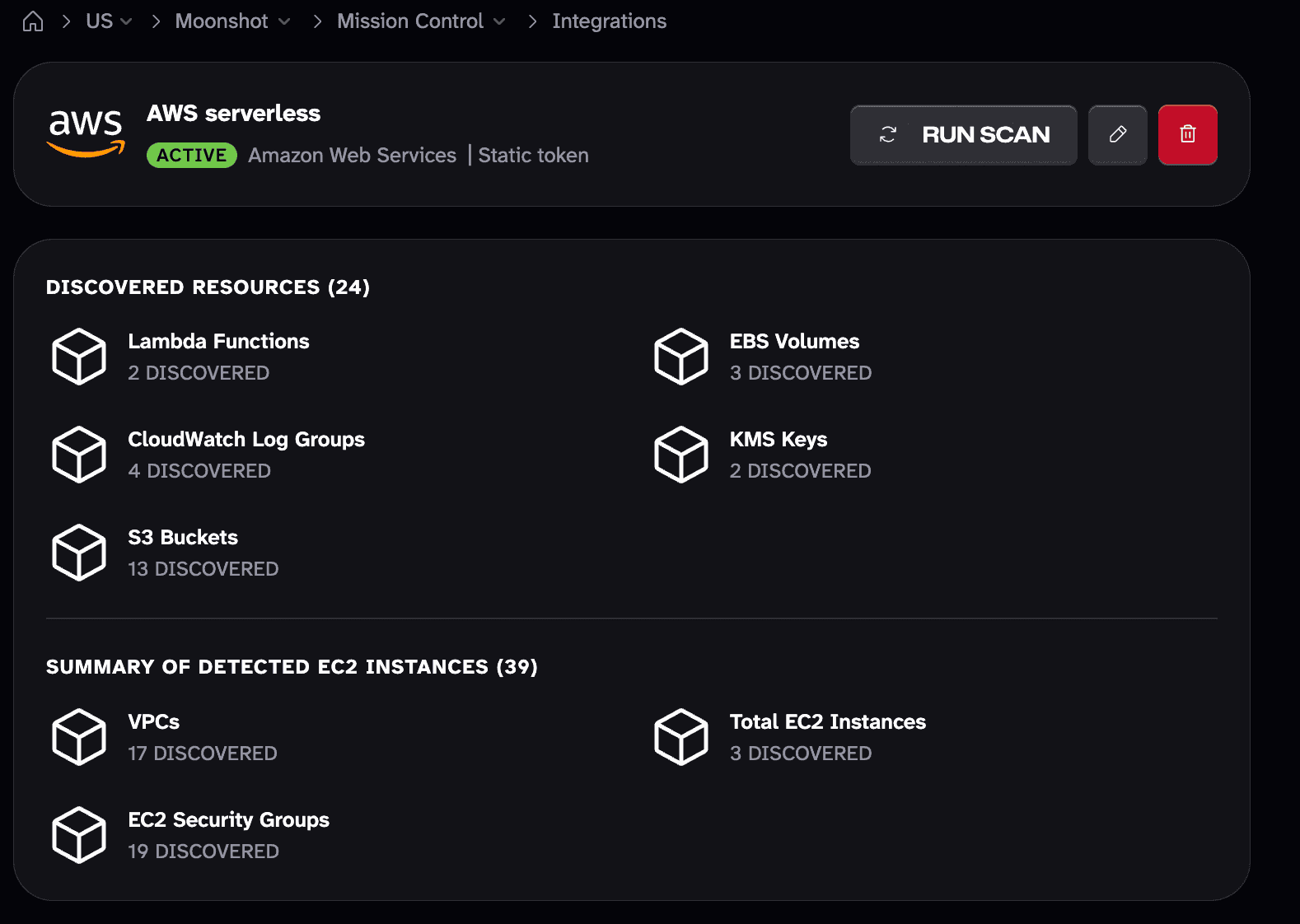Click the Lambda Functions cube icon
The image size is (1300, 924).
coord(79,357)
